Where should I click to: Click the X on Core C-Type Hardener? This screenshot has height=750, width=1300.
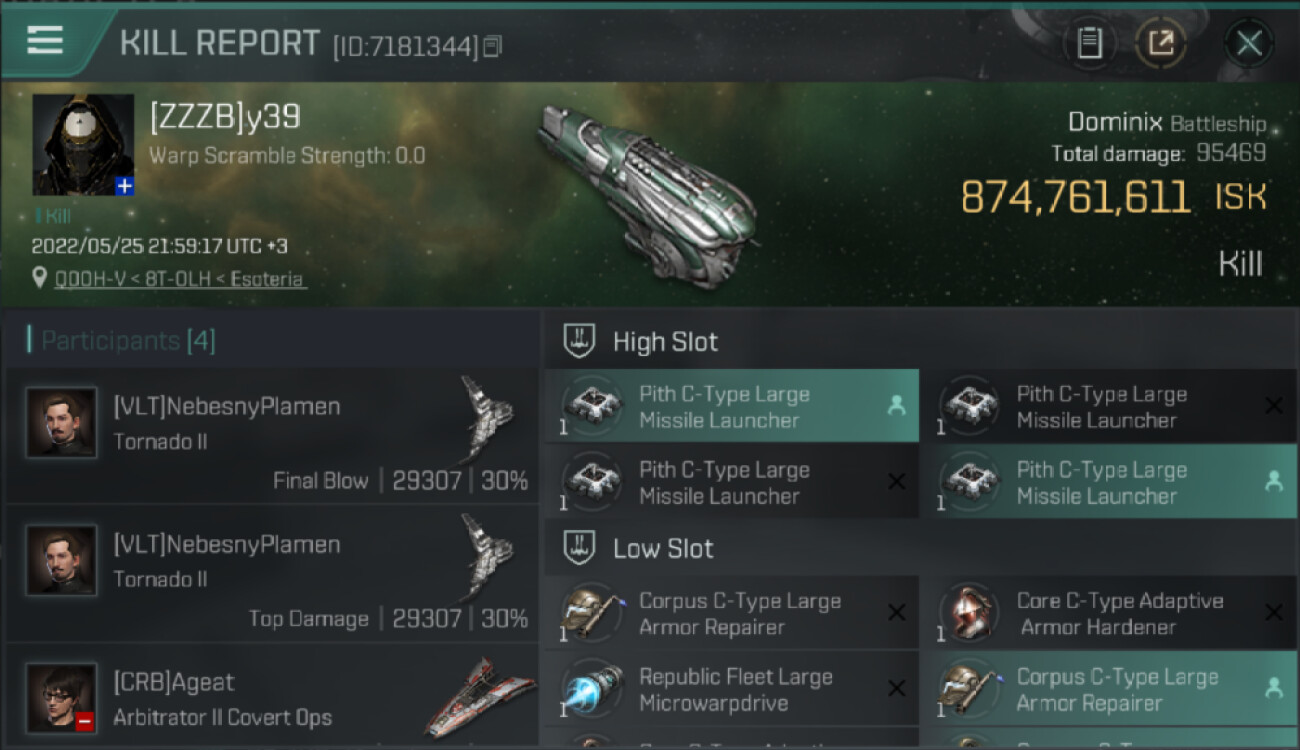click(x=1273, y=613)
